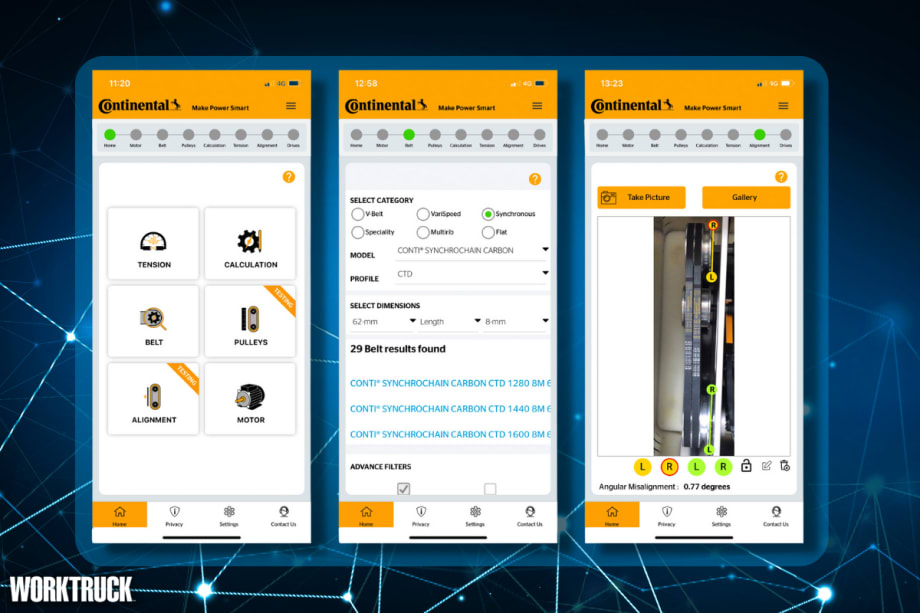The height and width of the screenshot is (613, 920).
Task: Select Speciality category radio button
Action: (x=357, y=232)
